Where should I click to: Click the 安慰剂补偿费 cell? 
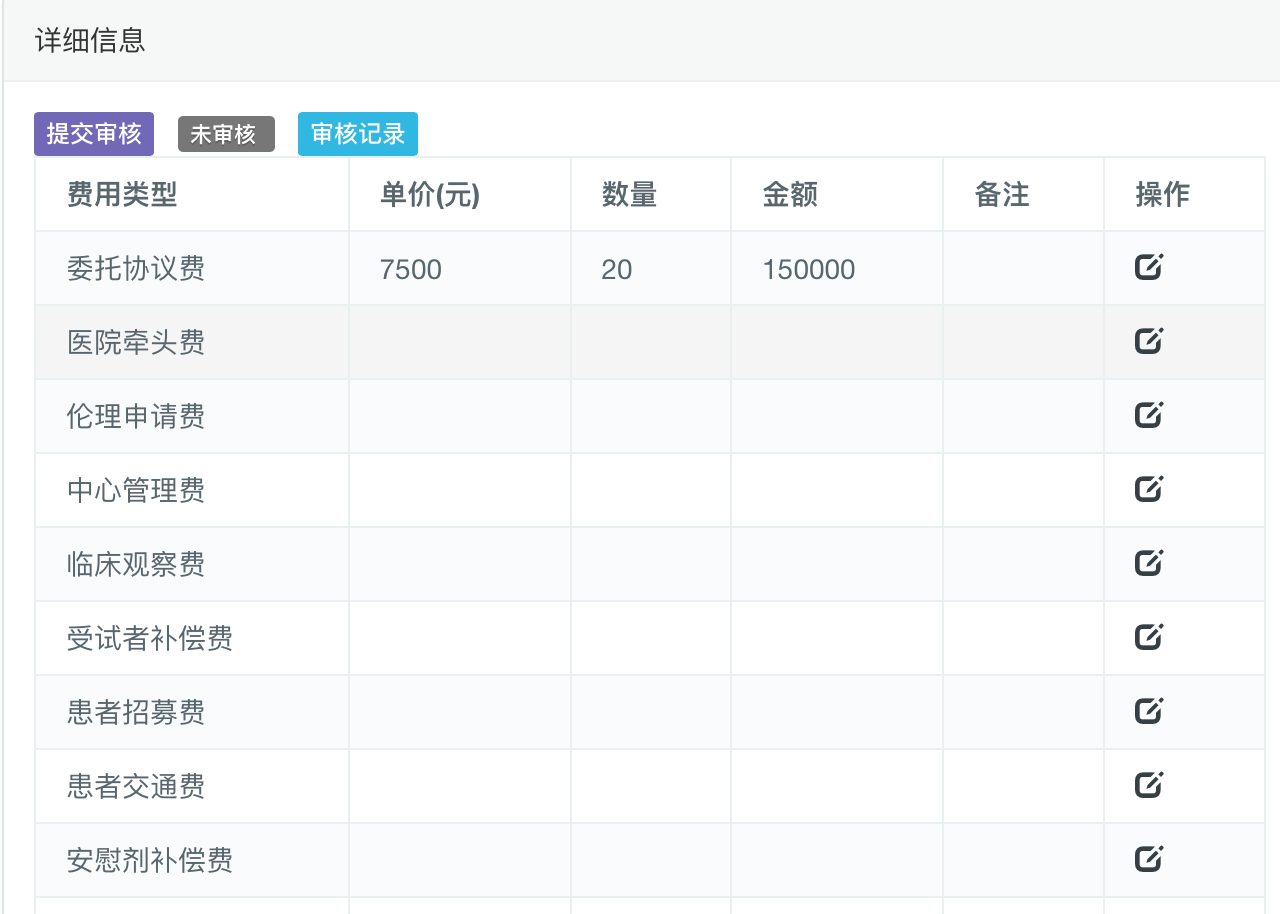(192, 860)
